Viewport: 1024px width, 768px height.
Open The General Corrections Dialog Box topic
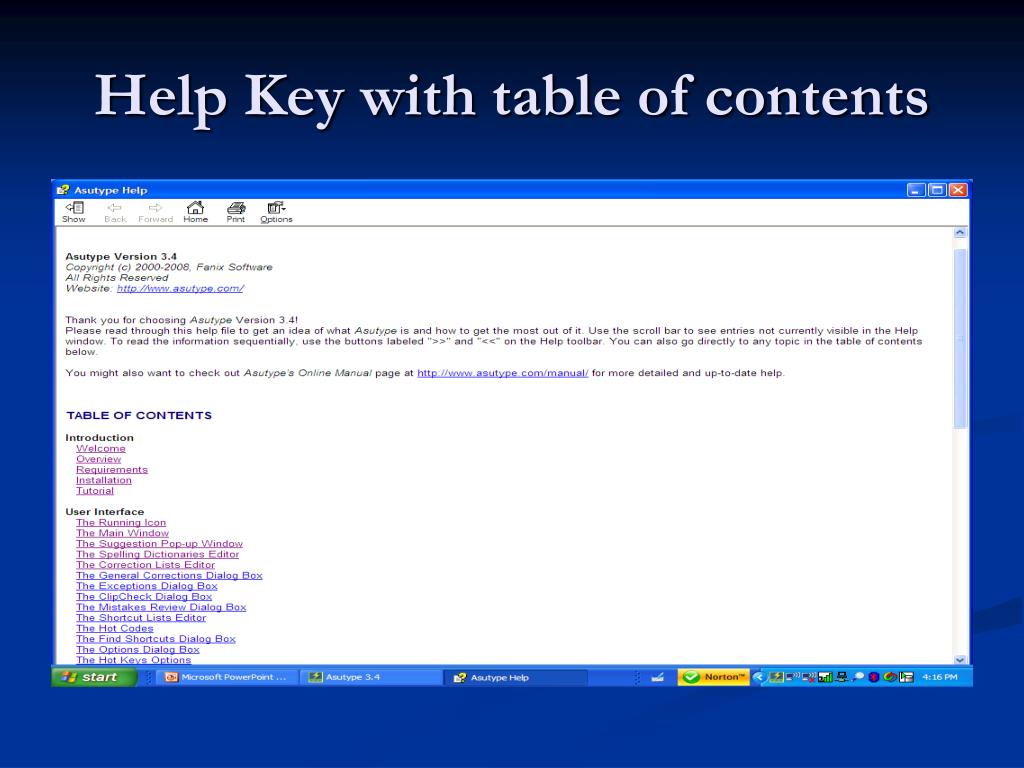click(169, 575)
